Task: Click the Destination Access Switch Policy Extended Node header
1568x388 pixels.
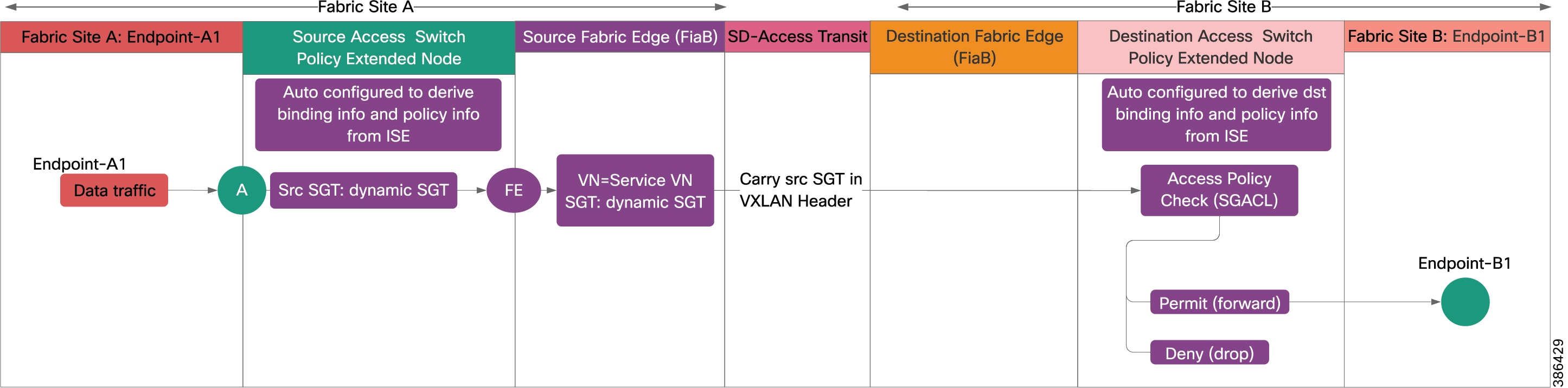Action: point(1211,48)
